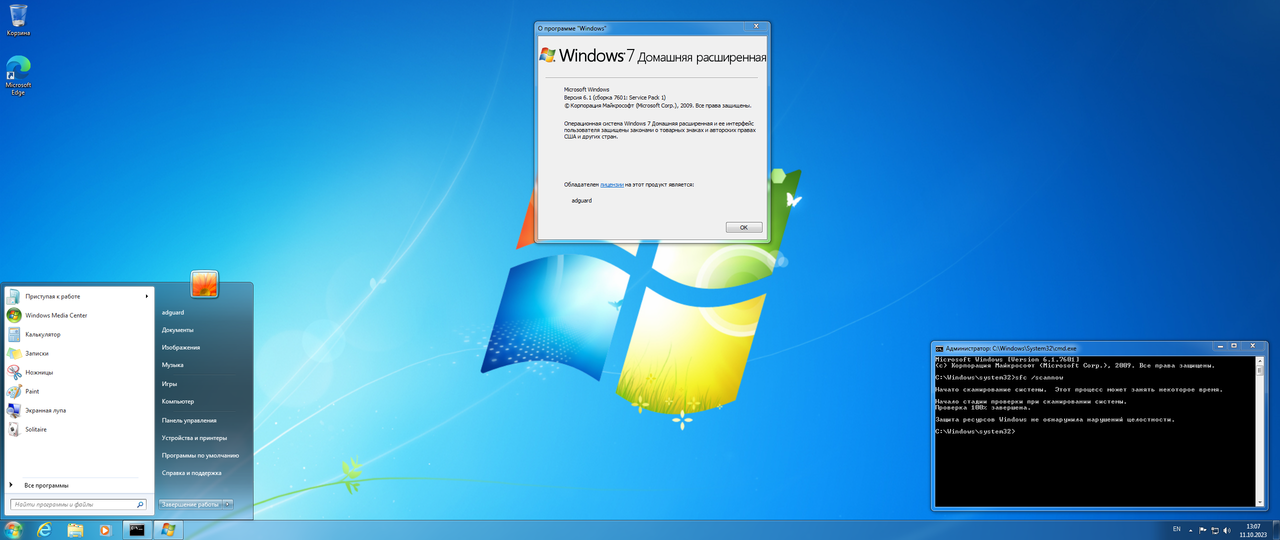Viewport: 1280px width, 540px height.
Task: Click the EN language indicator in tray
Action: (x=1176, y=529)
